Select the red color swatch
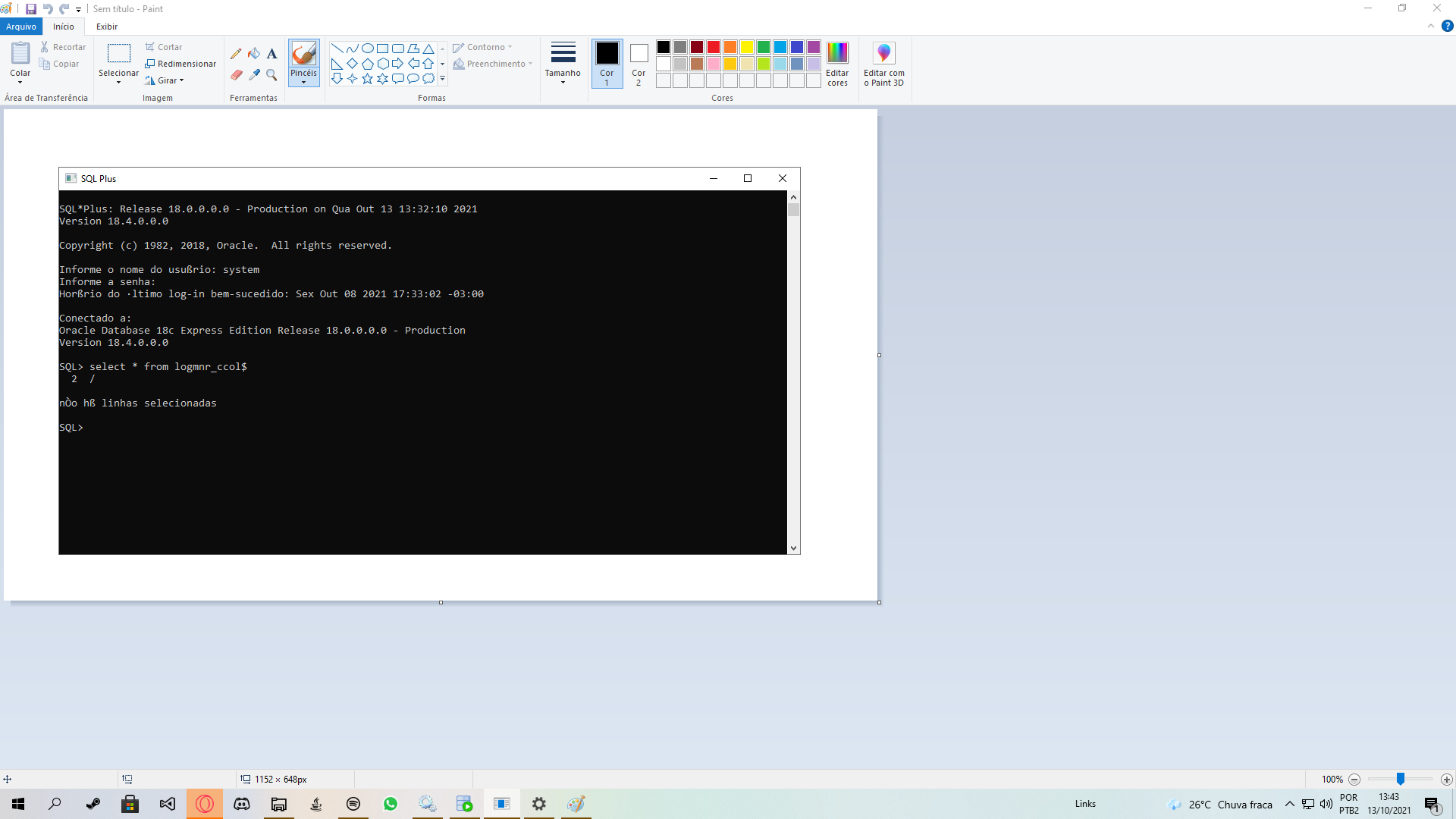Screen dimensions: 1456x819 [714, 47]
